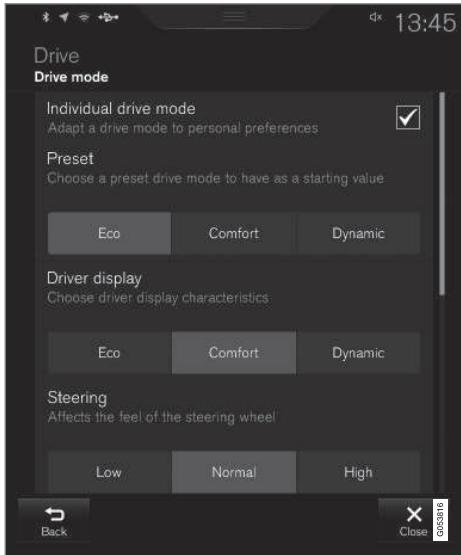Tap 'Adapt a drive mode to personal preferences'

[x=183, y=128]
